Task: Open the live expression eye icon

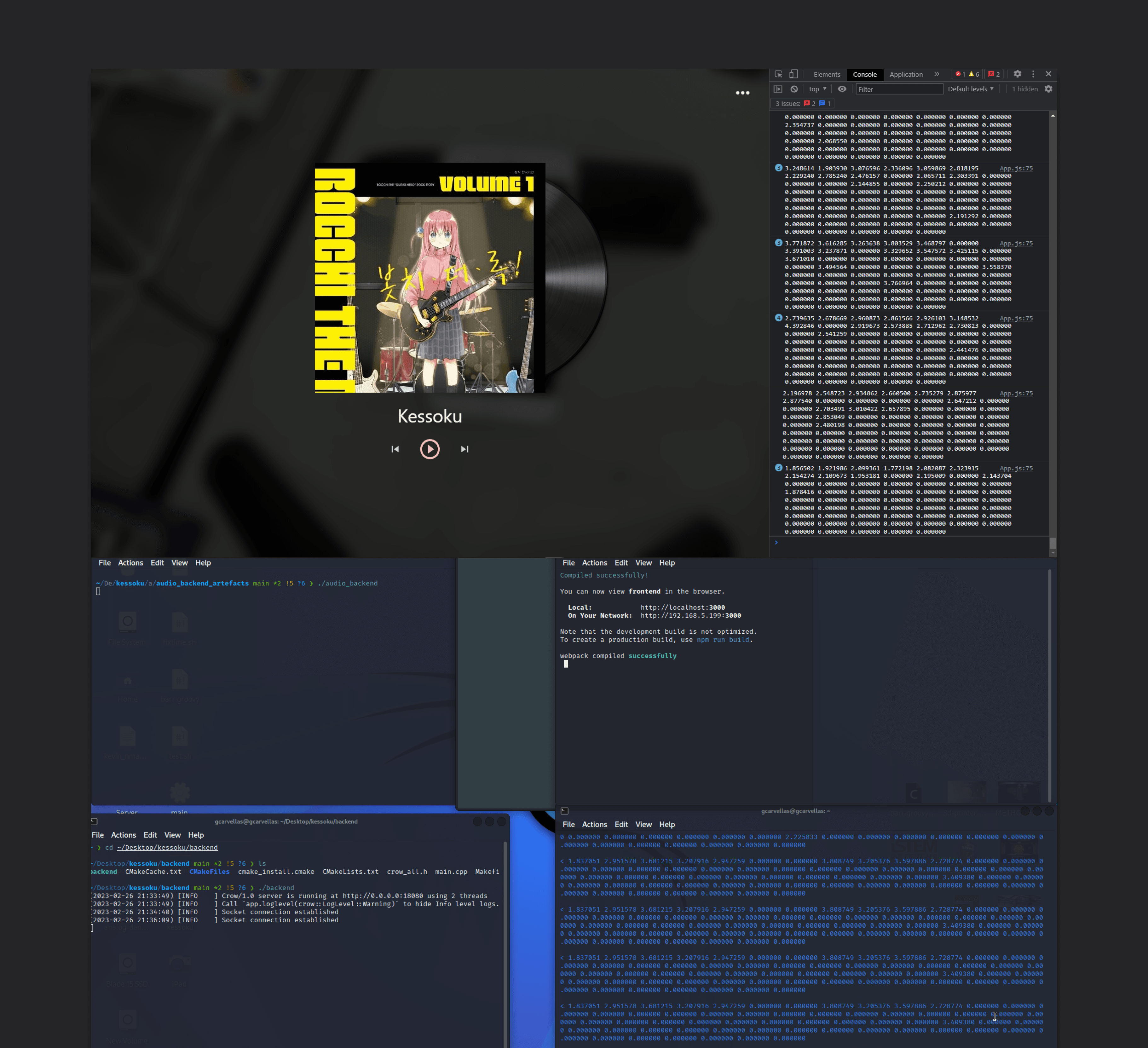Action: 842,89
